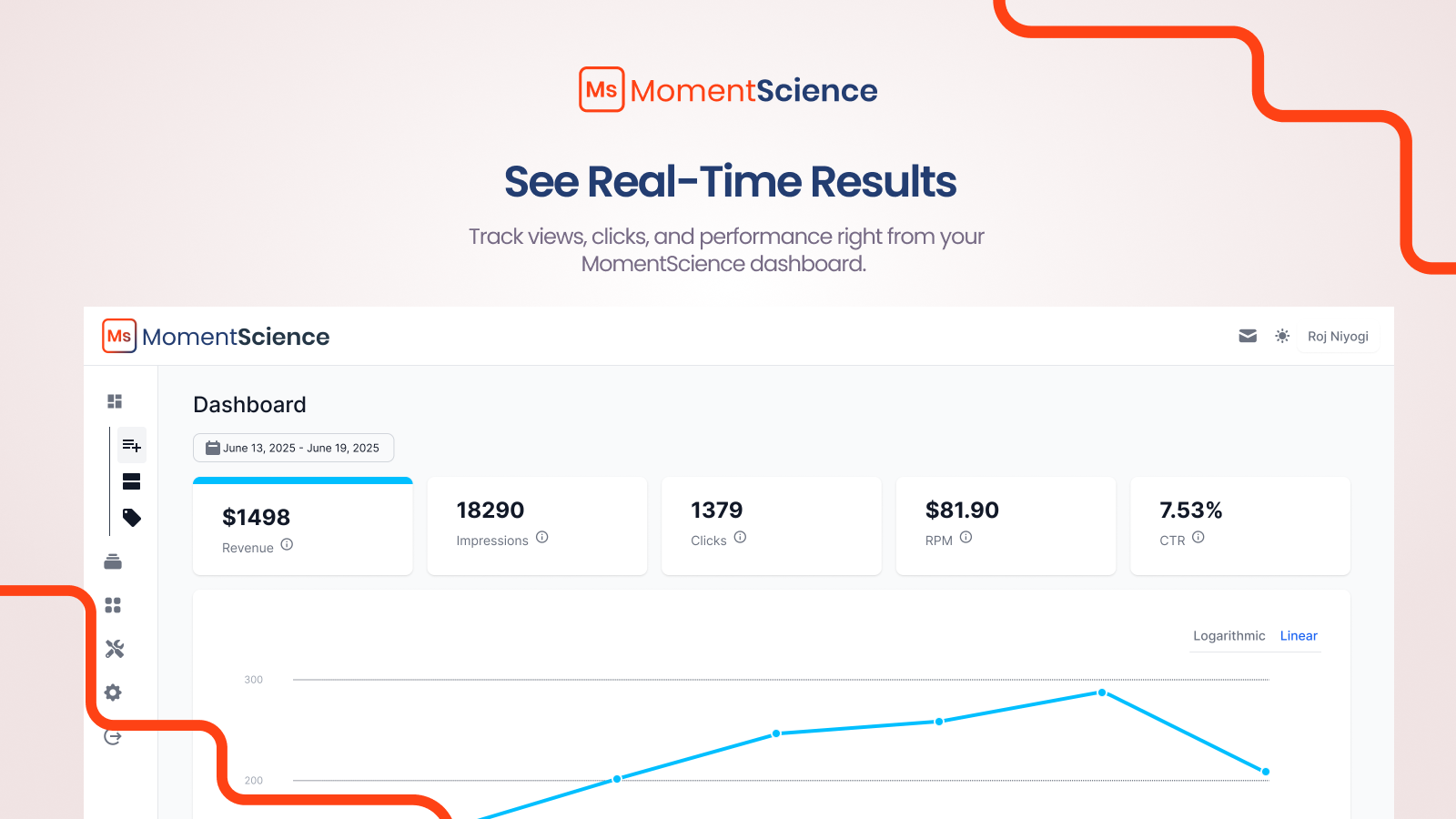Select the $1498 Revenue metric card
Image resolution: width=1456 pixels, height=819 pixels.
pos(303,526)
